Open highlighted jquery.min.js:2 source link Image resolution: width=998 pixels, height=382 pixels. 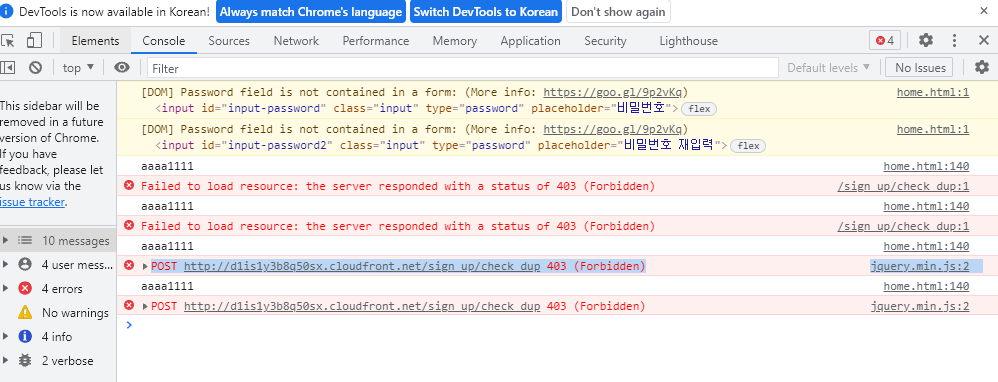click(920, 266)
